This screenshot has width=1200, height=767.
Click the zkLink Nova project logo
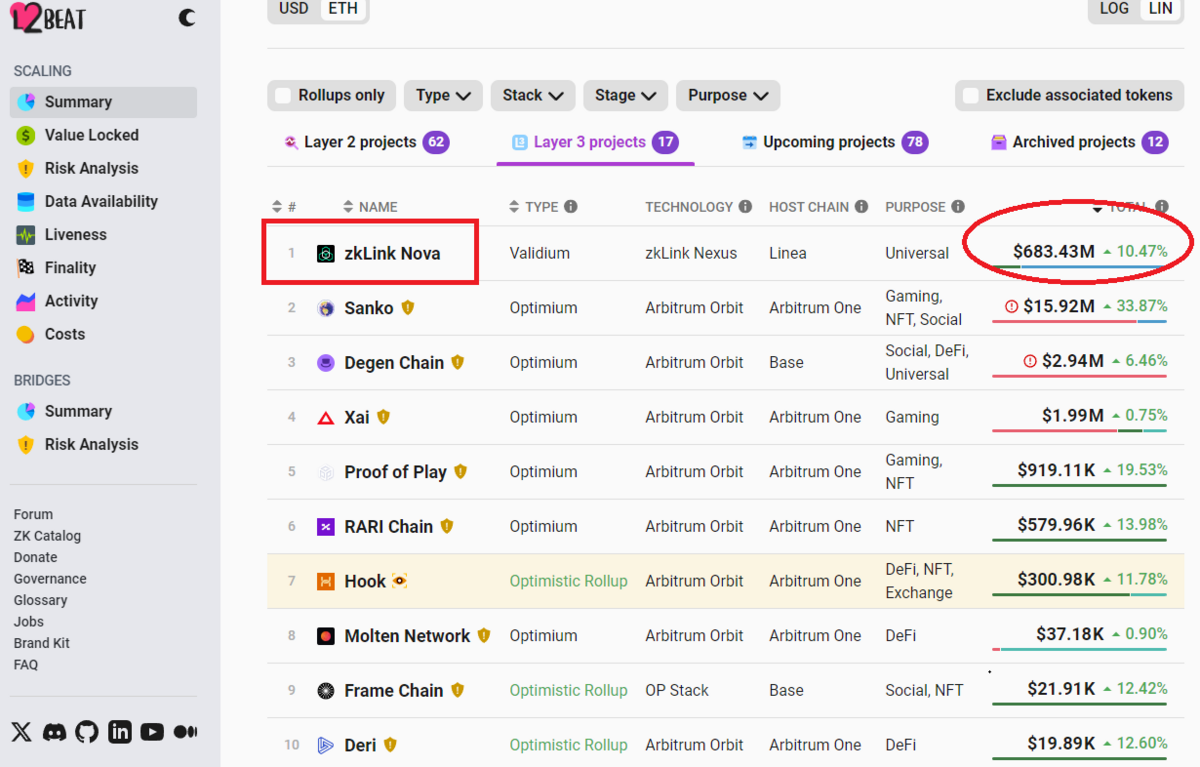point(325,254)
